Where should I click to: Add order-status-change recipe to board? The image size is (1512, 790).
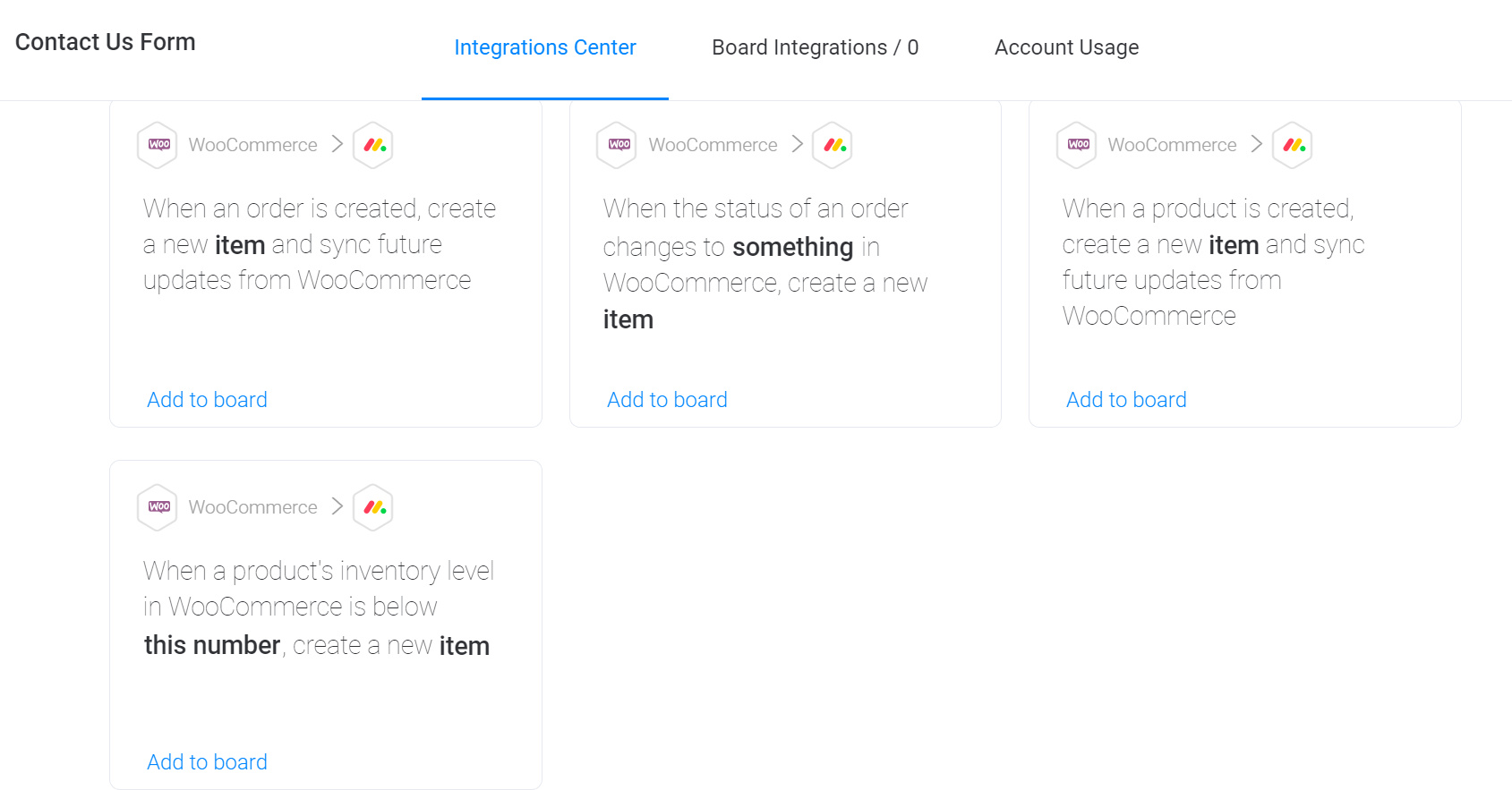point(667,400)
